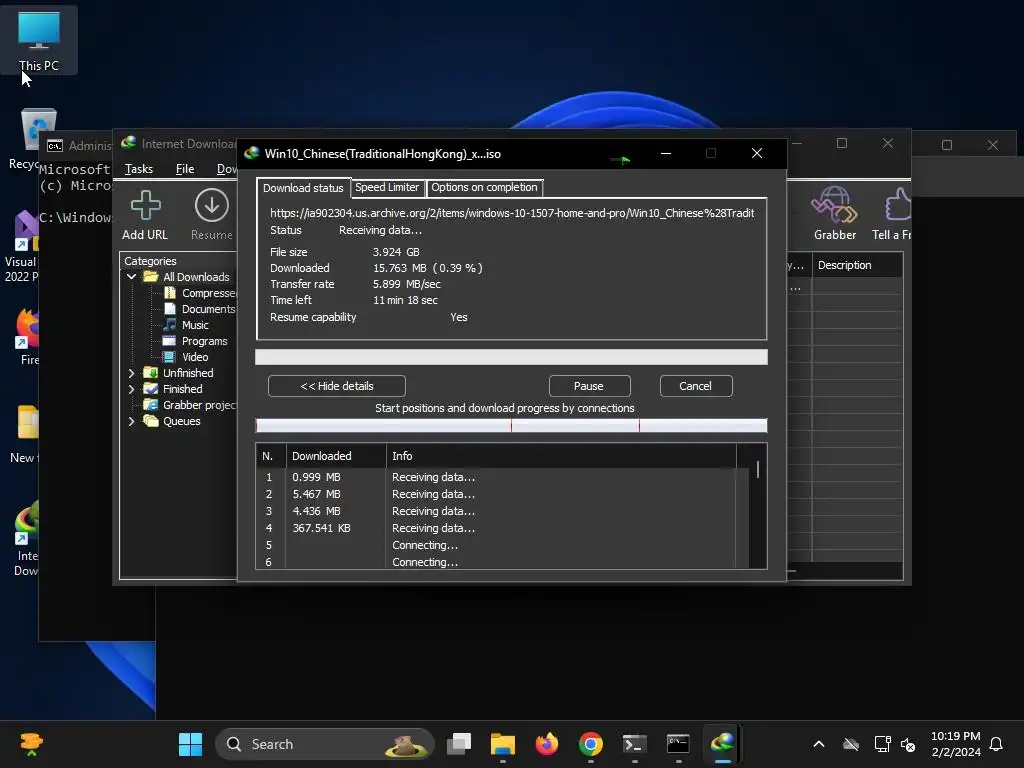Open the Grabber tool in IDM toolbar
The image size is (1024, 768).
pos(835,214)
